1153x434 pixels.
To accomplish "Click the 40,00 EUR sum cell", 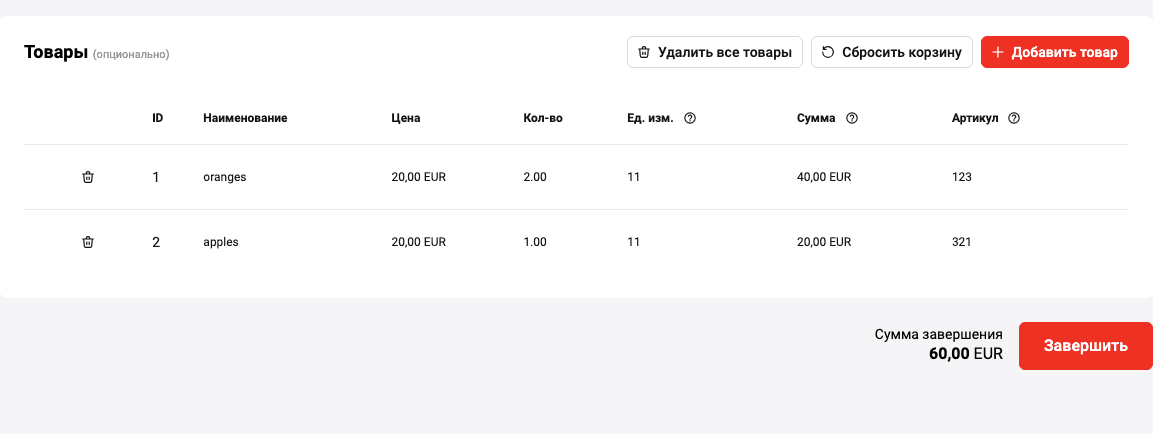I will [x=824, y=177].
